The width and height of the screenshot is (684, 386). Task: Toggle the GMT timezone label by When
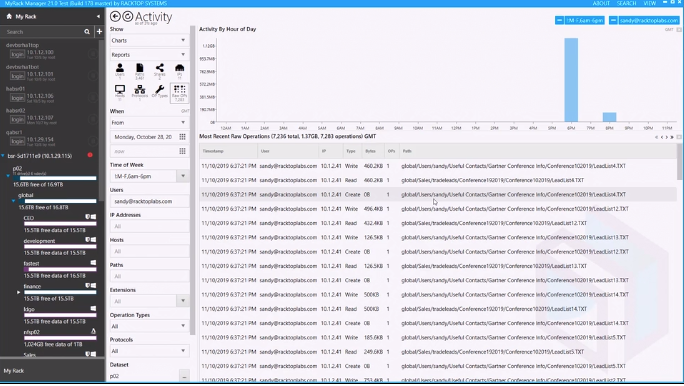click(x=185, y=111)
